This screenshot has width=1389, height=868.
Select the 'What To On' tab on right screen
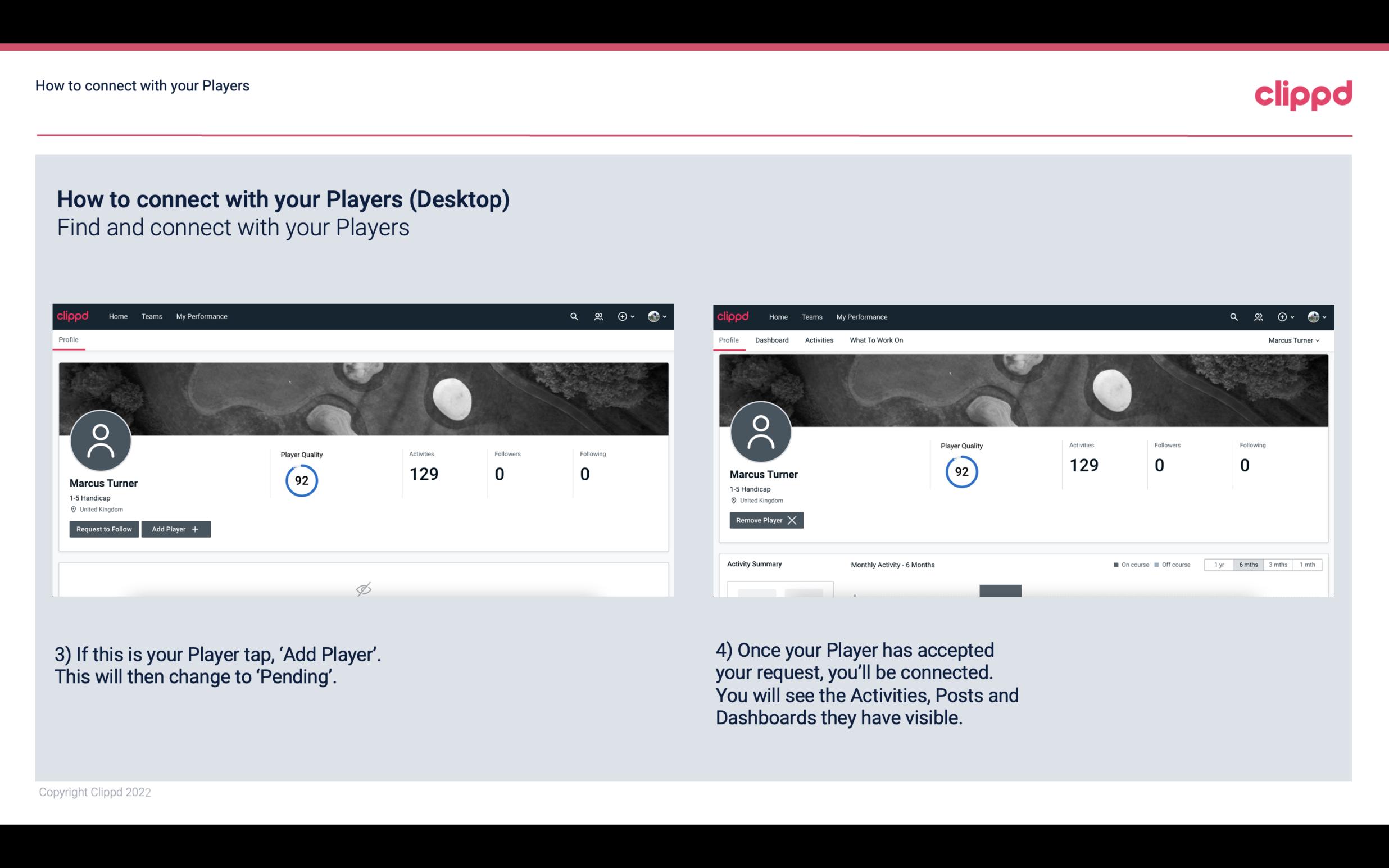876,339
